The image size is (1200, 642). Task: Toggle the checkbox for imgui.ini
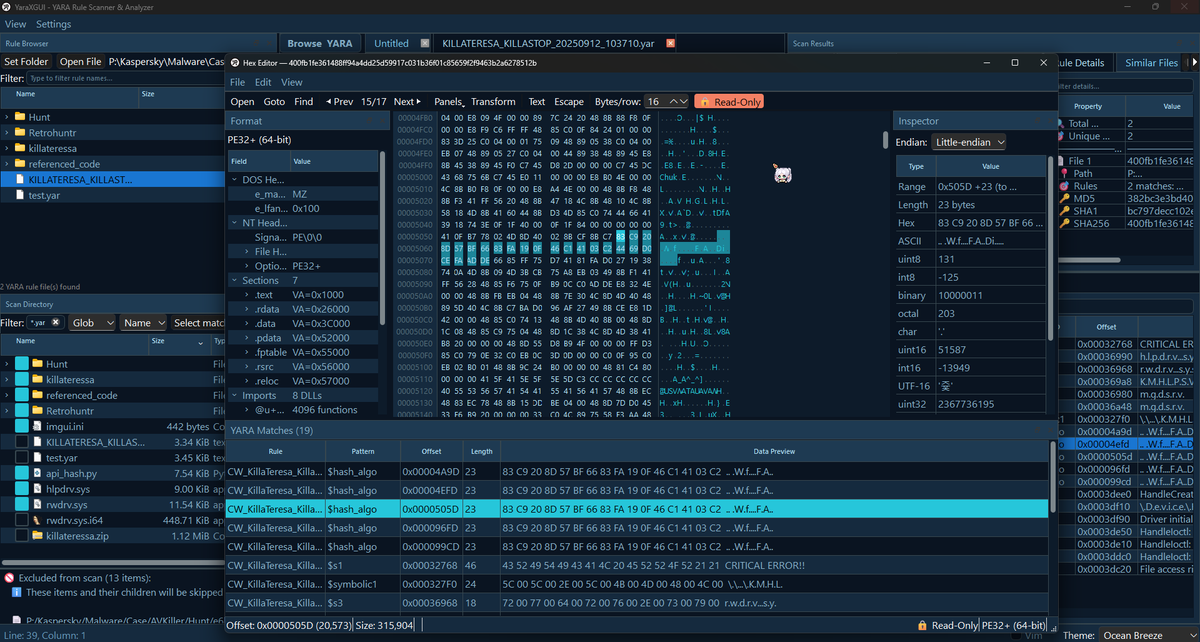[x=22, y=426]
